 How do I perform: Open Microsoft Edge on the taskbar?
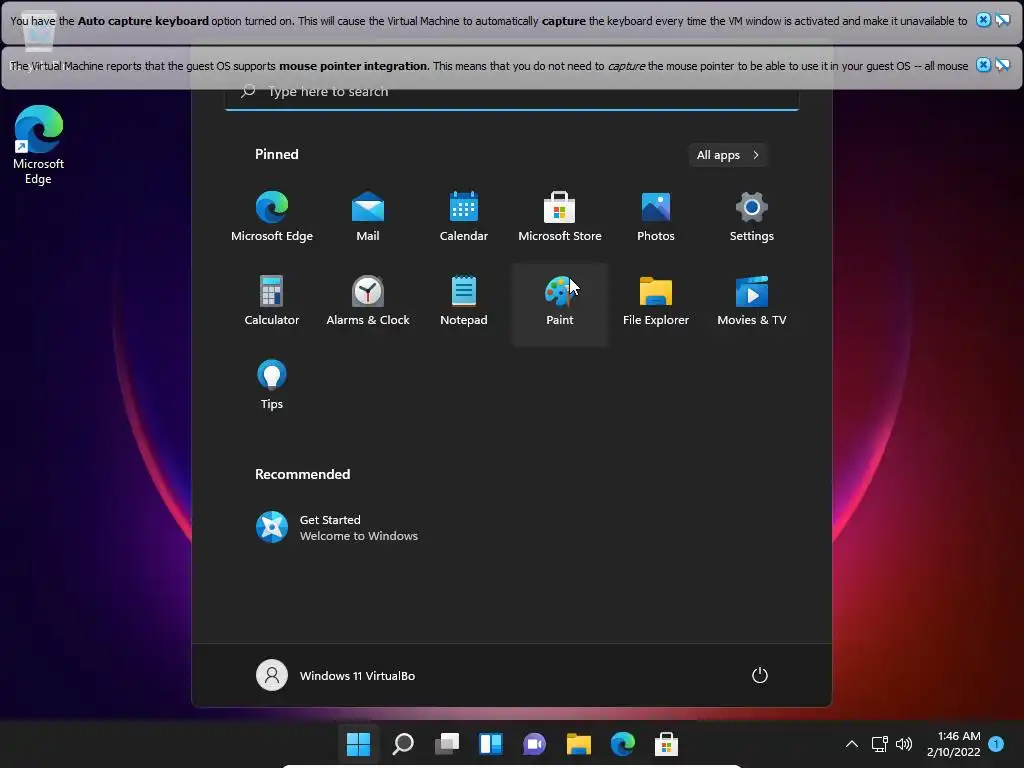pyautogui.click(x=622, y=744)
